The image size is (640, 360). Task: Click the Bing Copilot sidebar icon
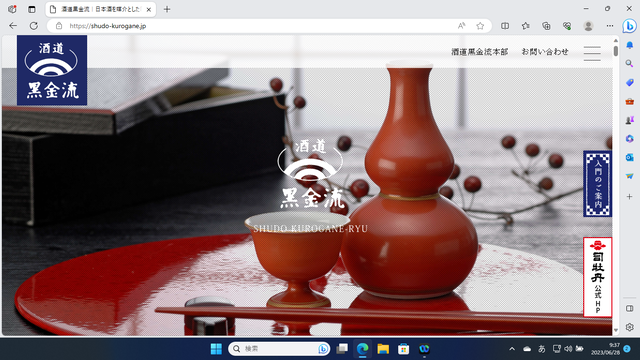point(629,26)
